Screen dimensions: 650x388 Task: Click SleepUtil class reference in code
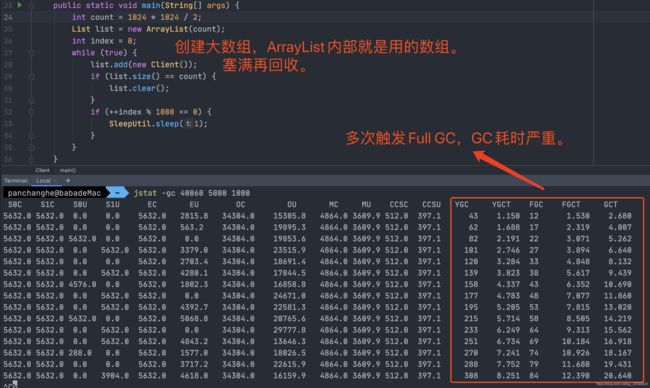click(130, 124)
